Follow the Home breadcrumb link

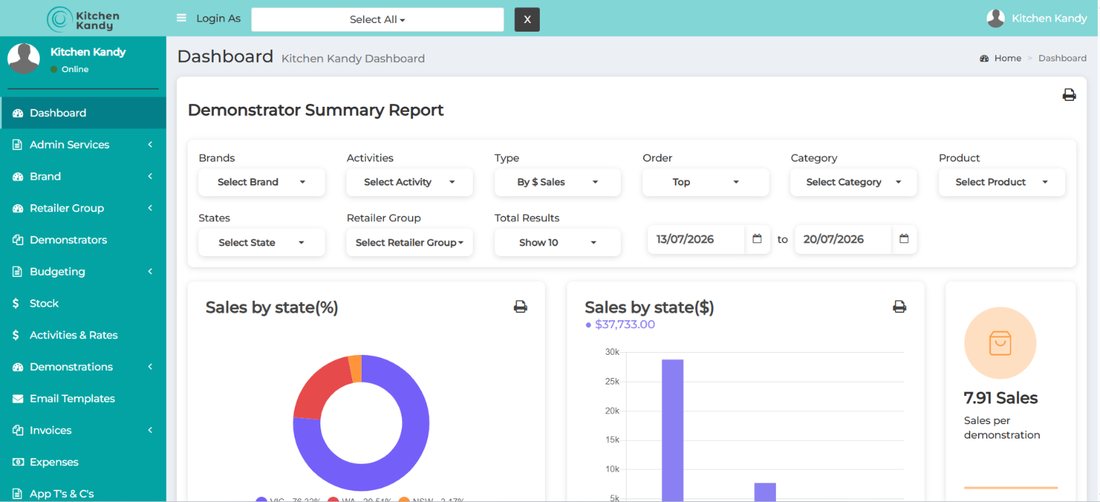(1007, 58)
